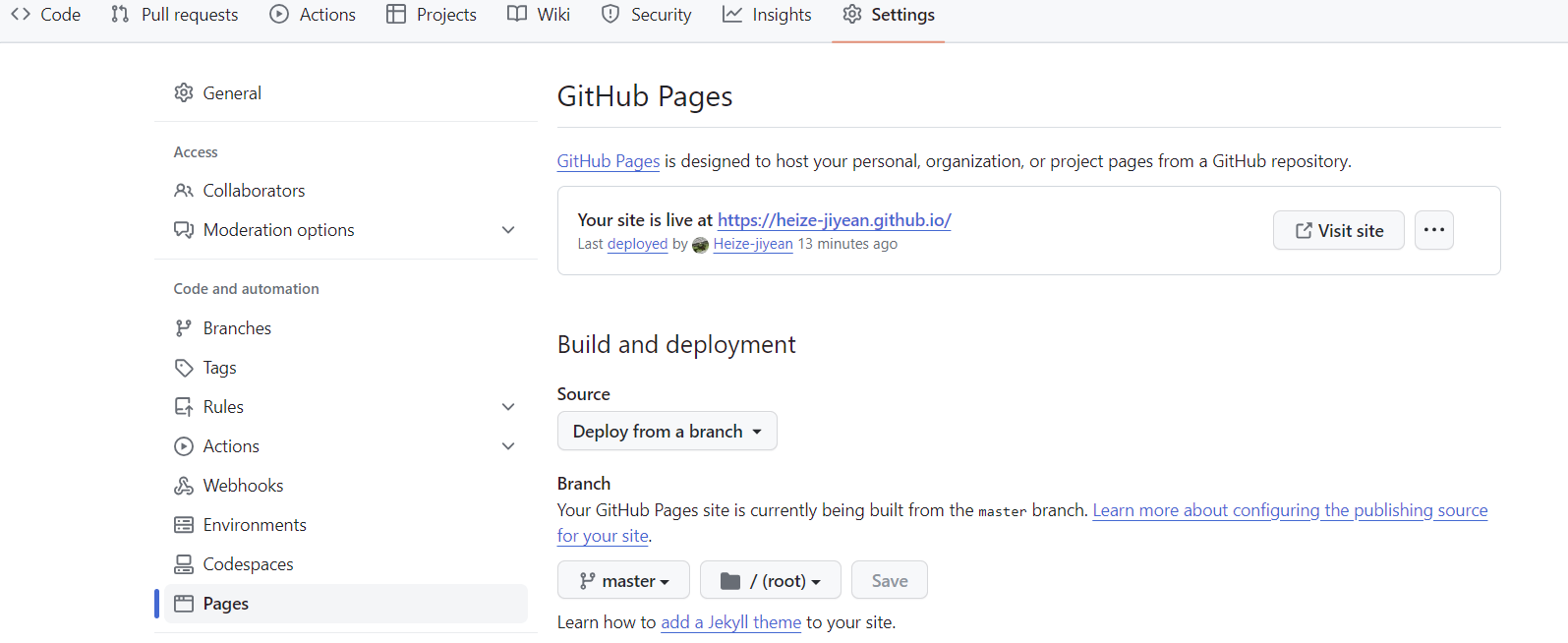Click the Tags label icon
The width and height of the screenshot is (1568, 643).
(x=184, y=368)
